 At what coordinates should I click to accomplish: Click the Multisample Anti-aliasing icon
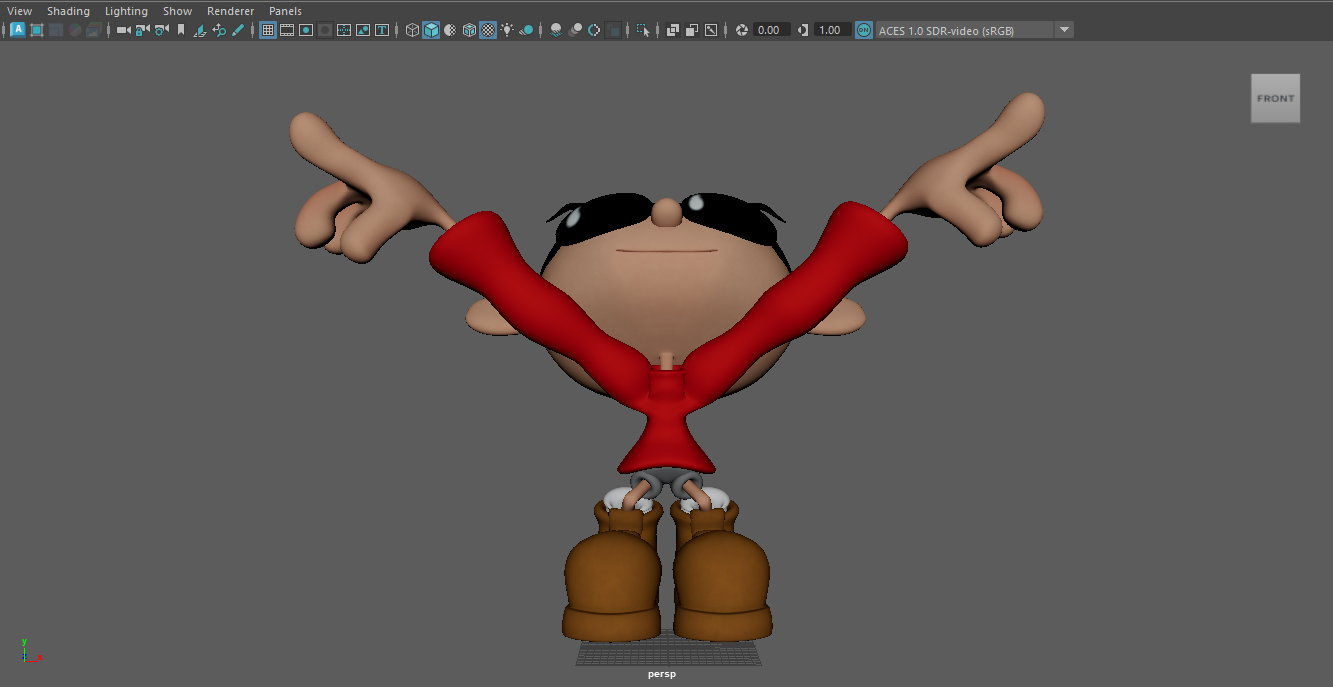[x=594, y=30]
